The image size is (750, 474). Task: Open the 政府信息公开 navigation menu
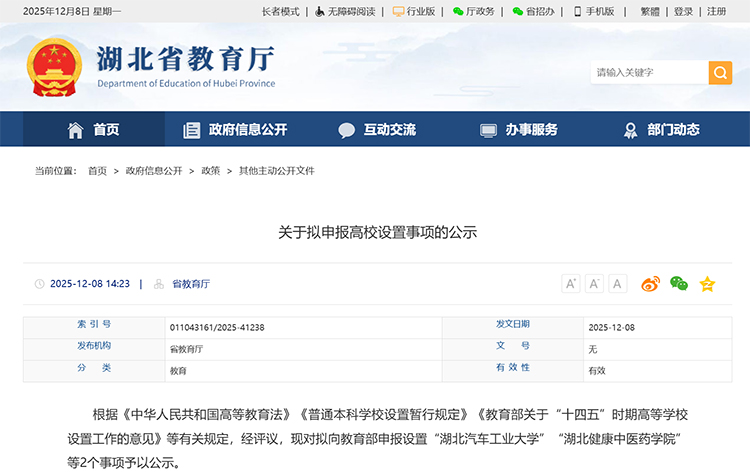[235, 130]
